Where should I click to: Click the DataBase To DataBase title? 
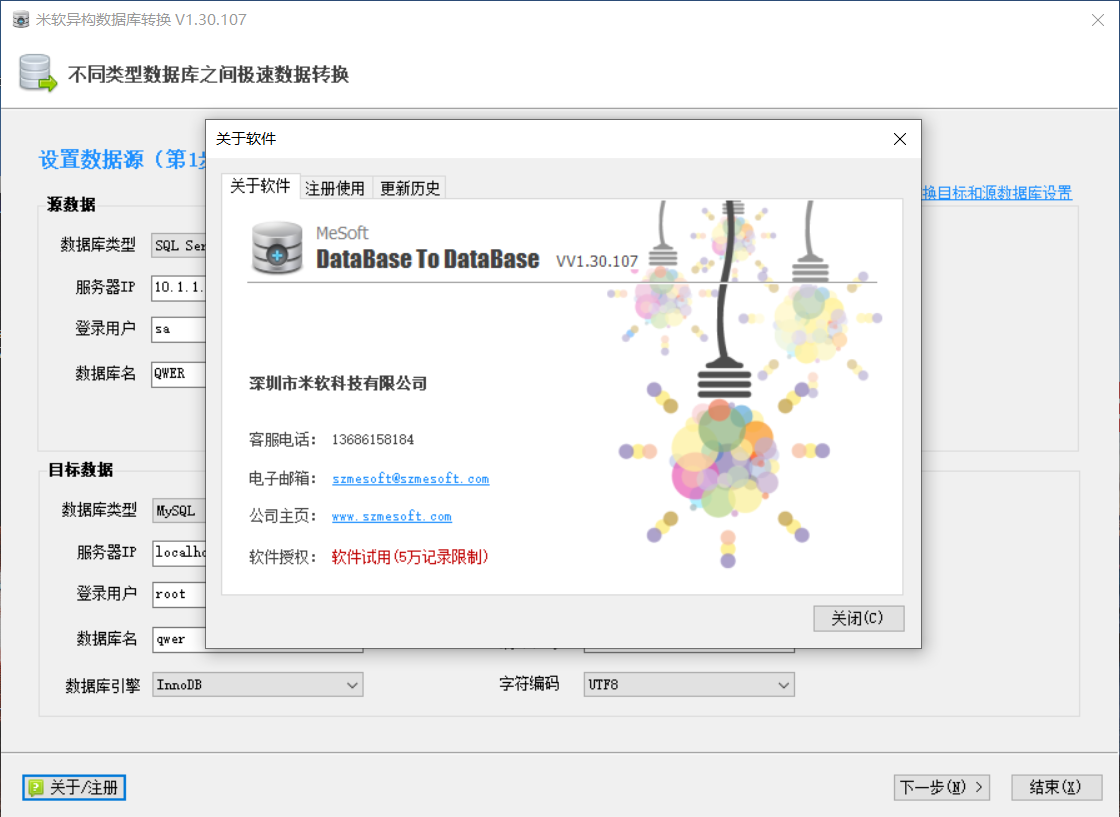click(x=428, y=259)
